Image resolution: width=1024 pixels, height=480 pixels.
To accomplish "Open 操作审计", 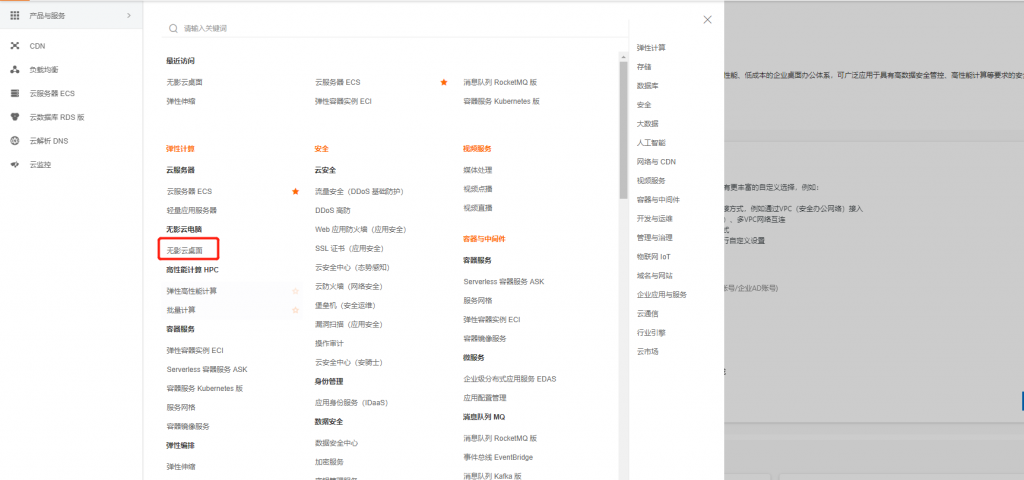I will pyautogui.click(x=329, y=343).
